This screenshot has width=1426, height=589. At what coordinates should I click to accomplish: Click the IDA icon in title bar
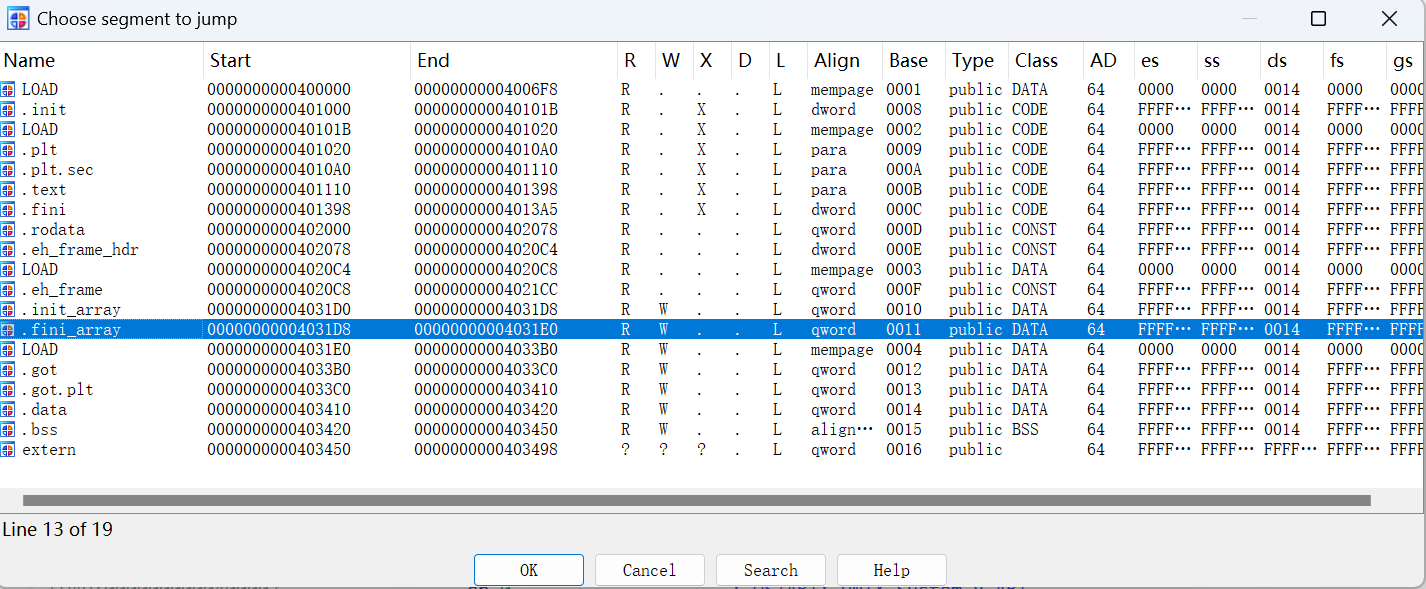[x=18, y=19]
